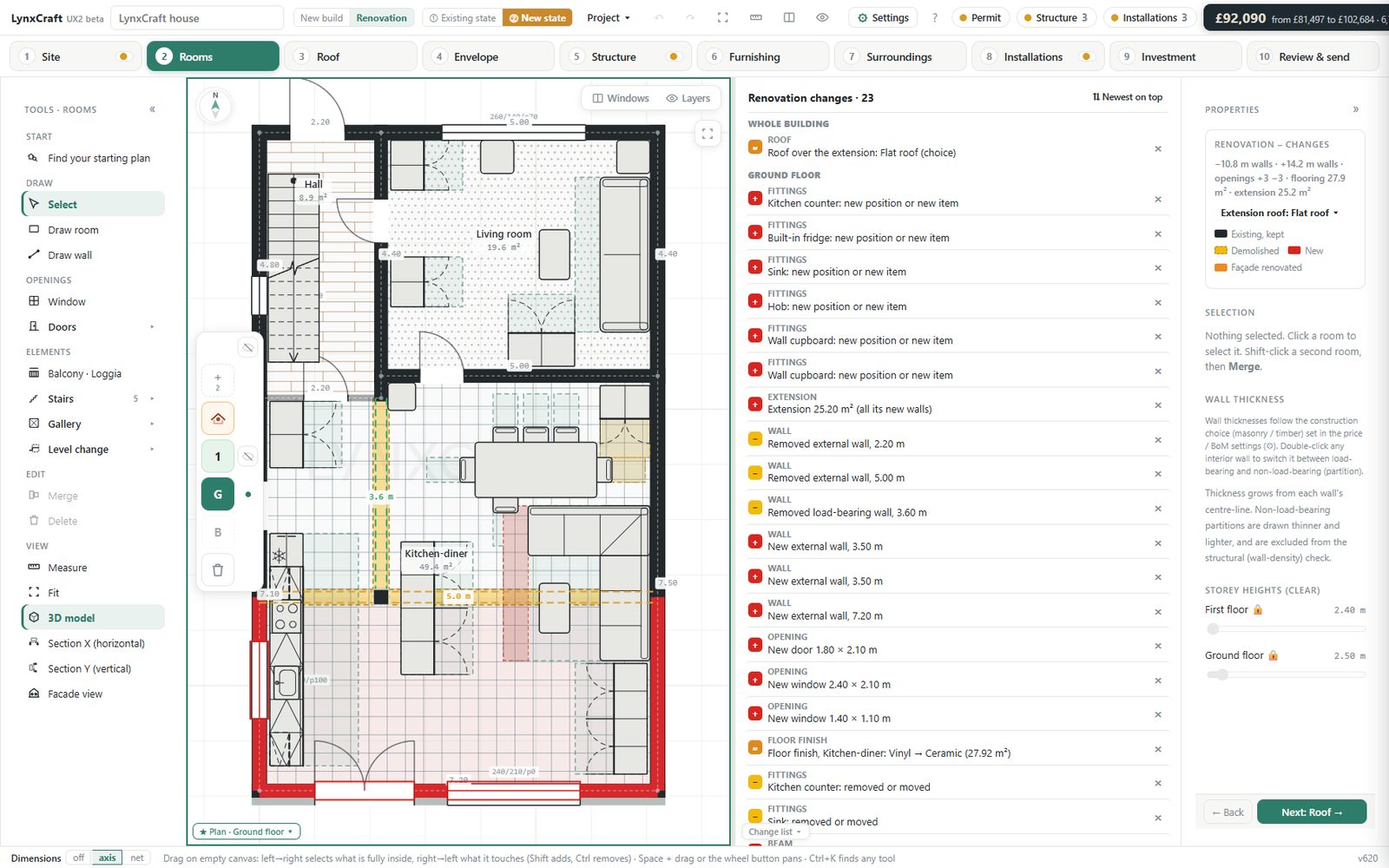The image size is (1389, 868).
Task: Open the Change list dropdown
Action: [774, 832]
